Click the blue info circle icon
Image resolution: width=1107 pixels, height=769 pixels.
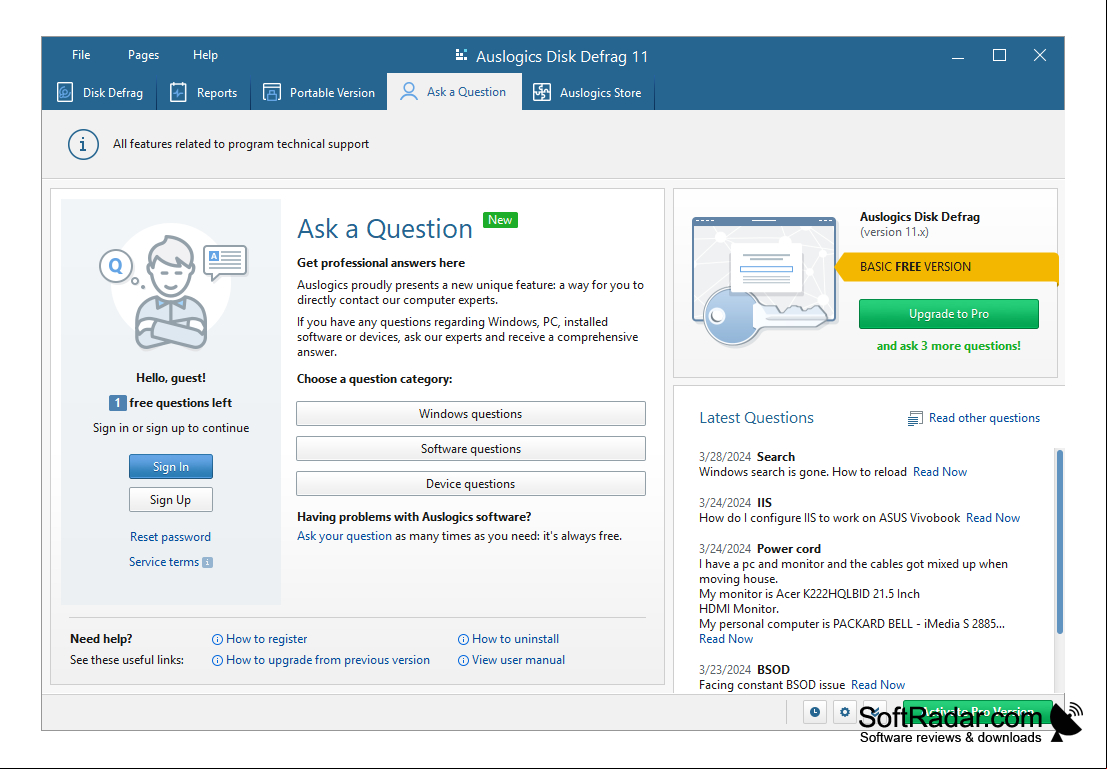tap(83, 144)
